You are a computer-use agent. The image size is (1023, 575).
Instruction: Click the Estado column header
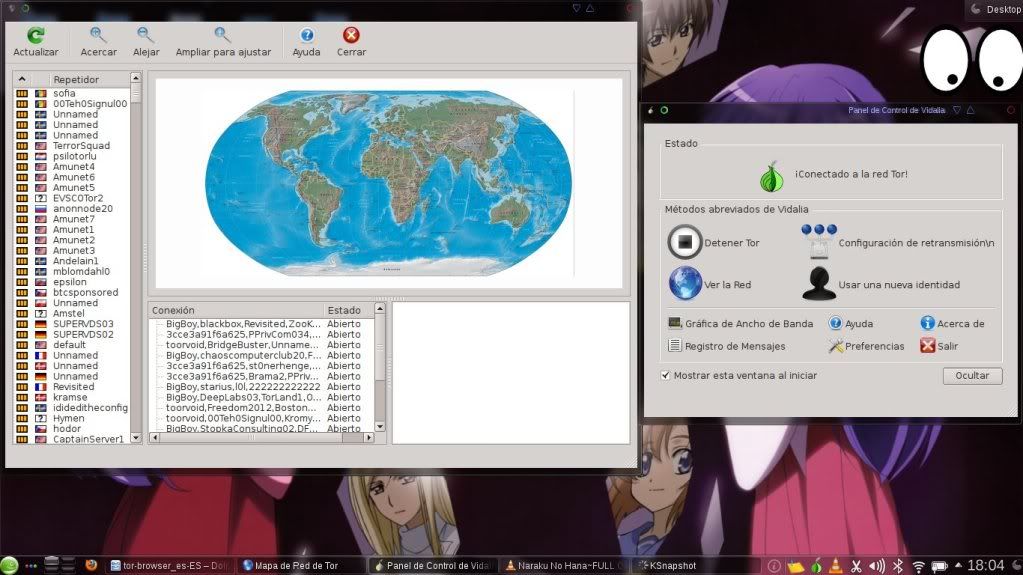tap(348, 310)
